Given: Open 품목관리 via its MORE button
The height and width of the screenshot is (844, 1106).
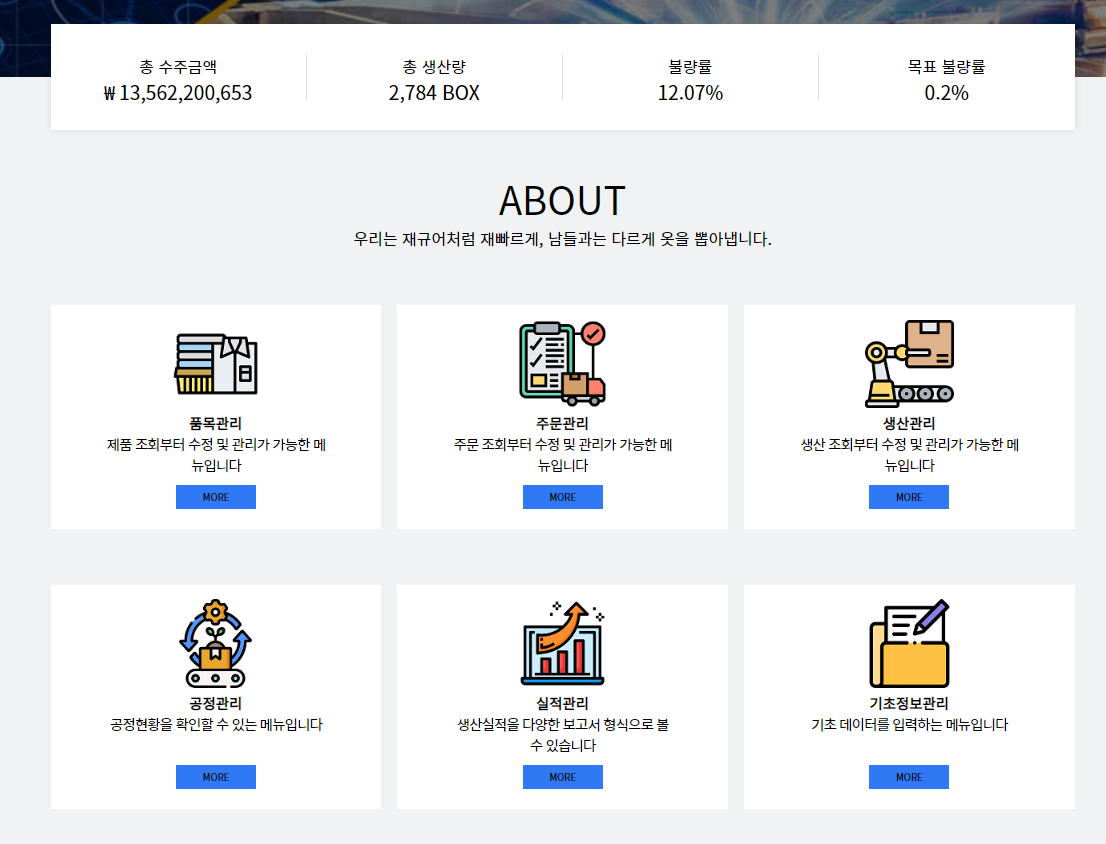Looking at the screenshot, I should tap(215, 496).
